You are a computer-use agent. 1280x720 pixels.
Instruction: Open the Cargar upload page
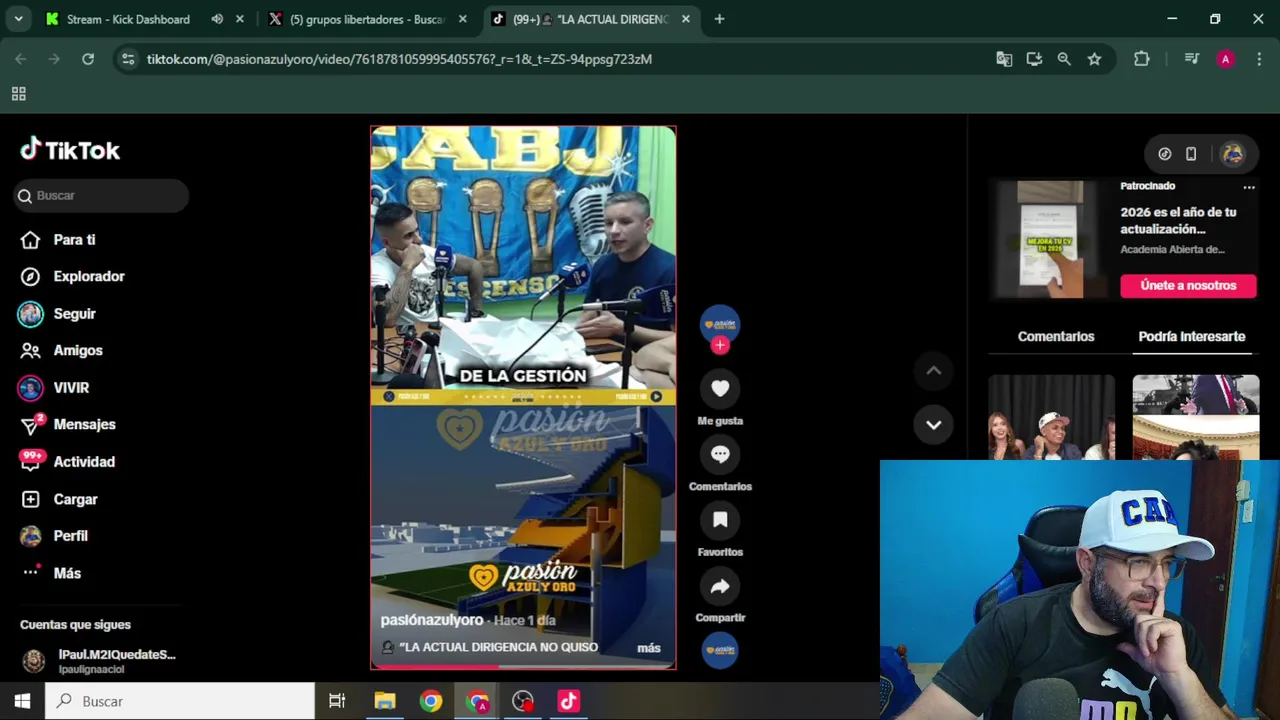point(60,499)
